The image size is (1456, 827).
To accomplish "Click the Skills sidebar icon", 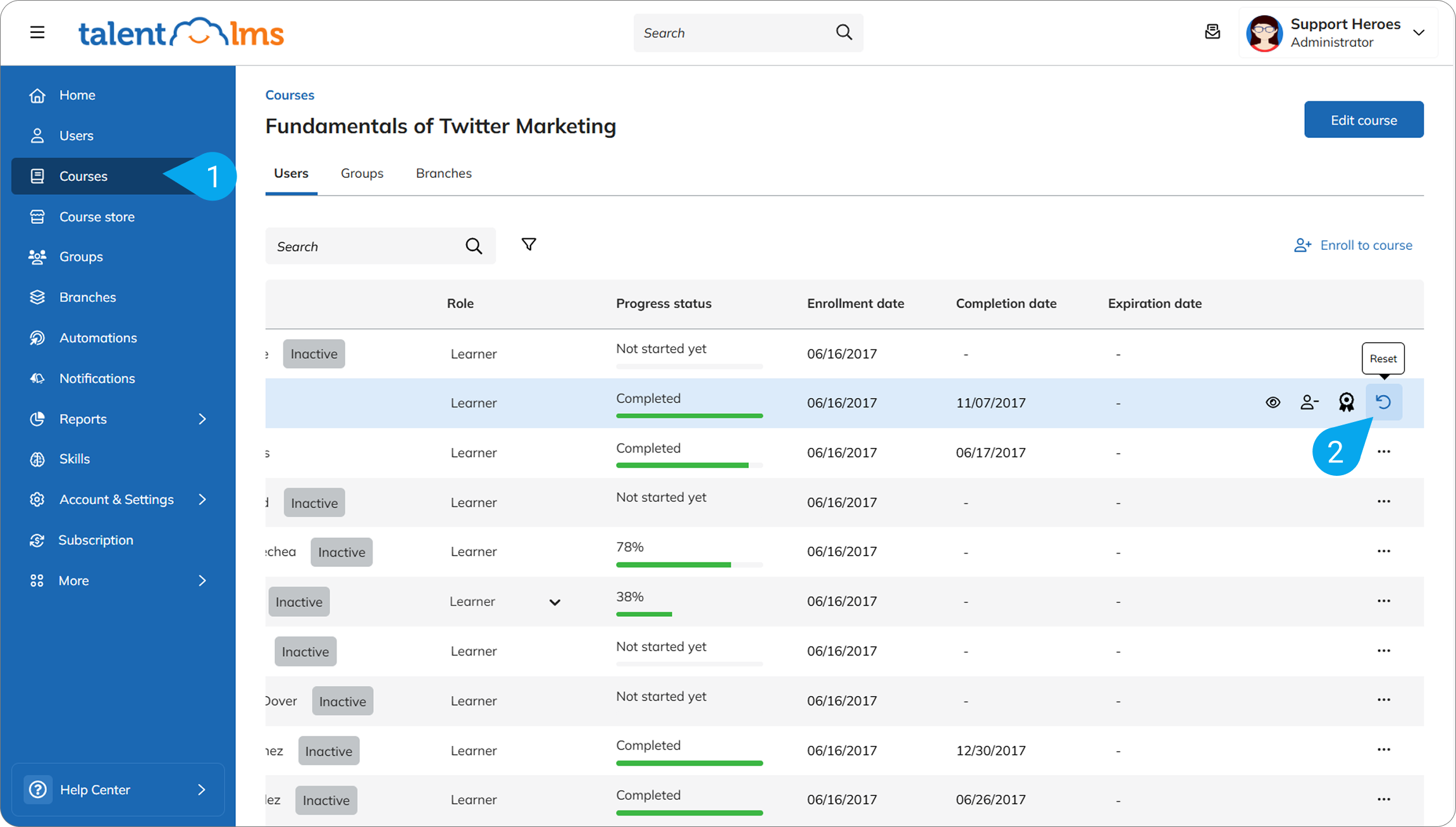I will (x=37, y=459).
